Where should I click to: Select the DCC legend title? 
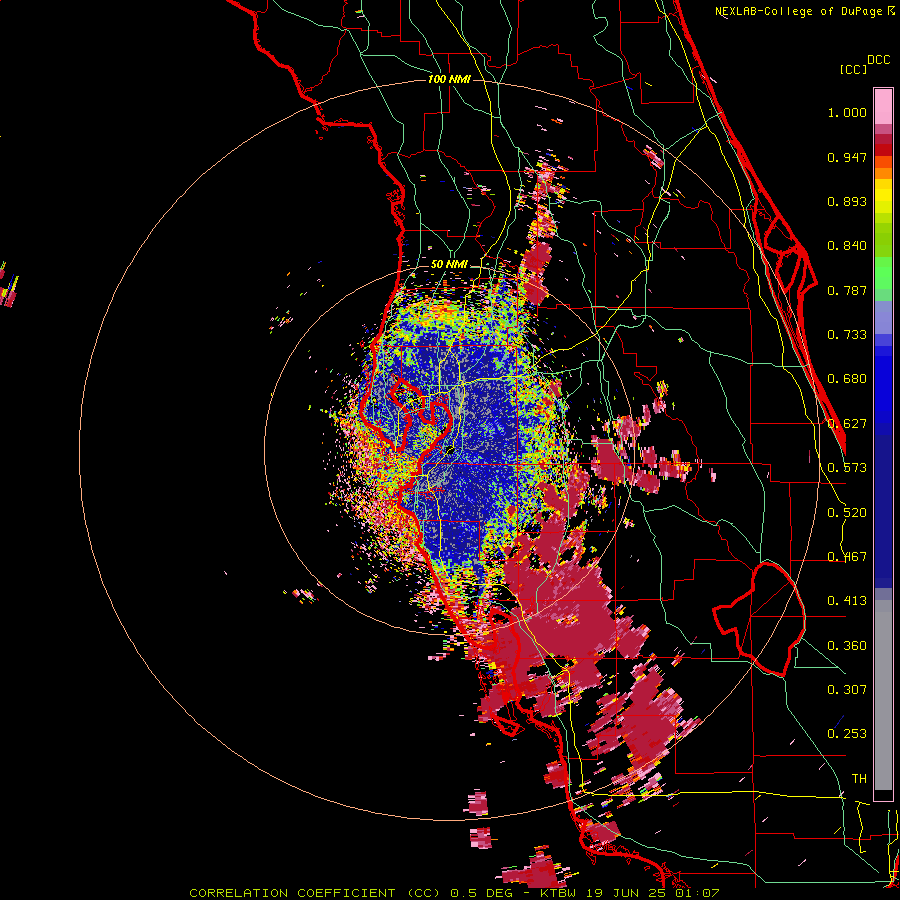(879, 60)
